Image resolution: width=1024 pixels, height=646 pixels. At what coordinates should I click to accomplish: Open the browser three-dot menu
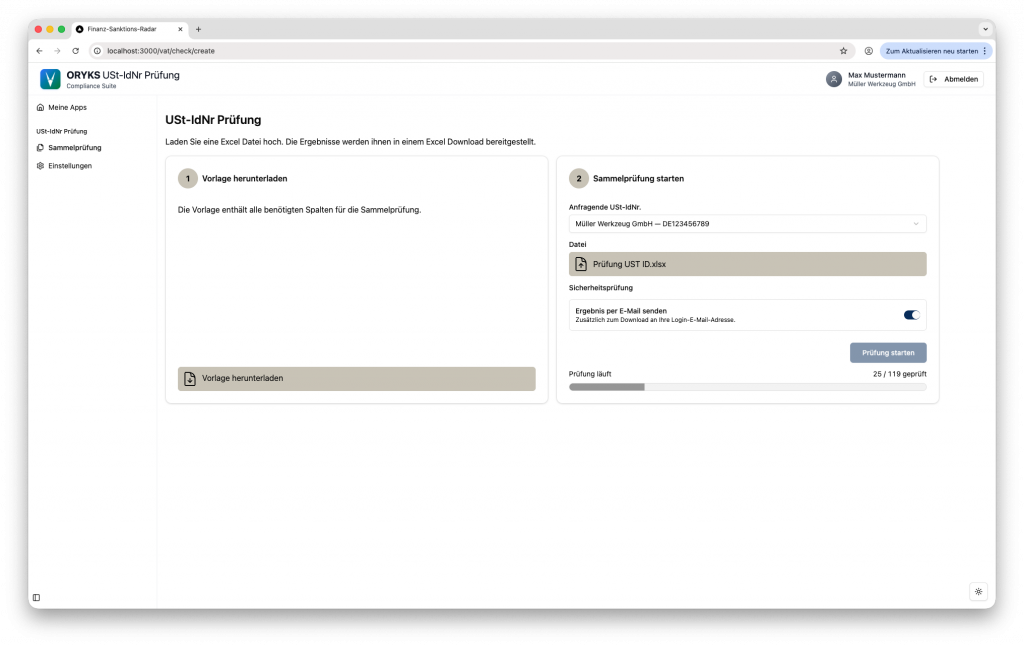pyautogui.click(x=985, y=50)
